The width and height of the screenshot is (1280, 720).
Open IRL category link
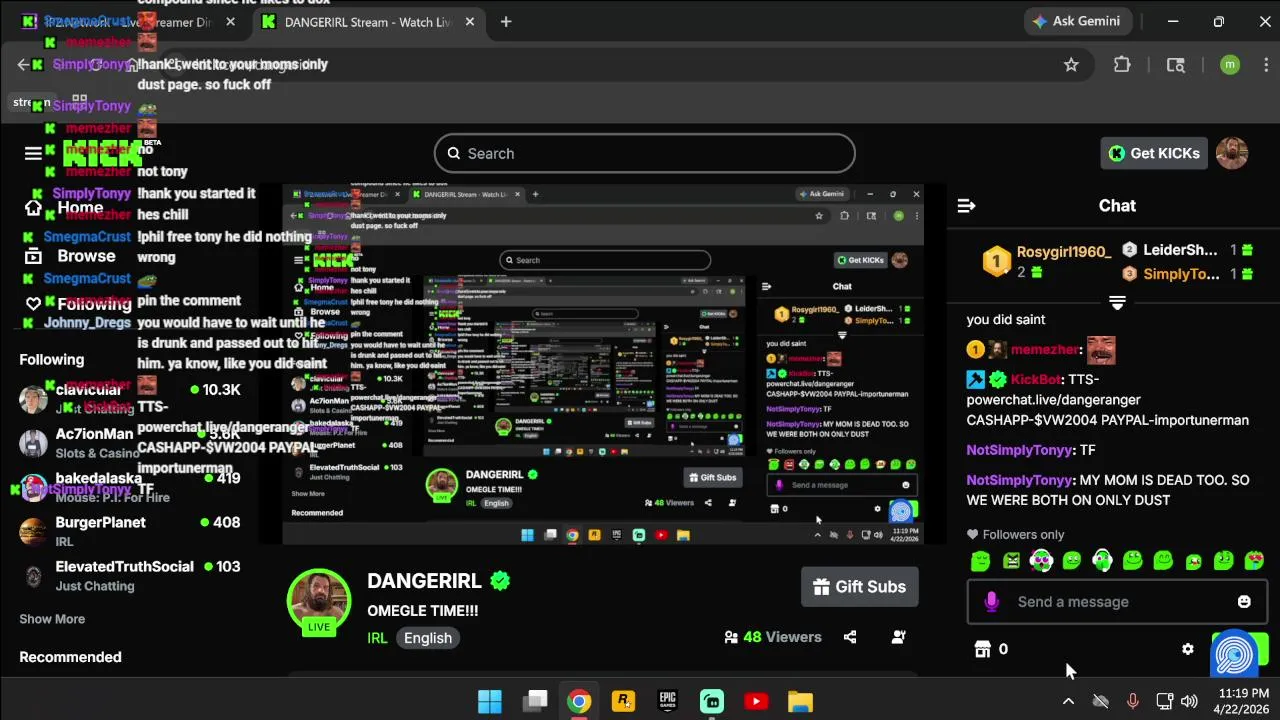(377, 638)
